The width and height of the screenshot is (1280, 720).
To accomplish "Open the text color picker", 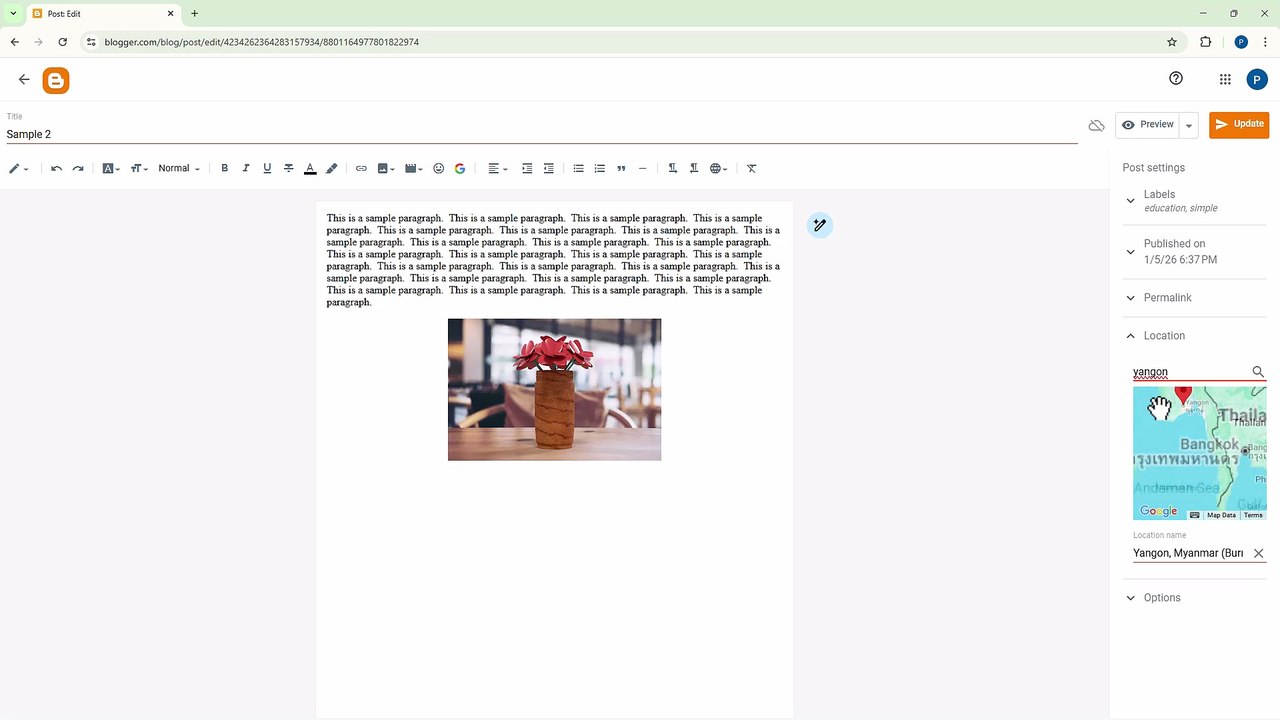I will click(310, 169).
